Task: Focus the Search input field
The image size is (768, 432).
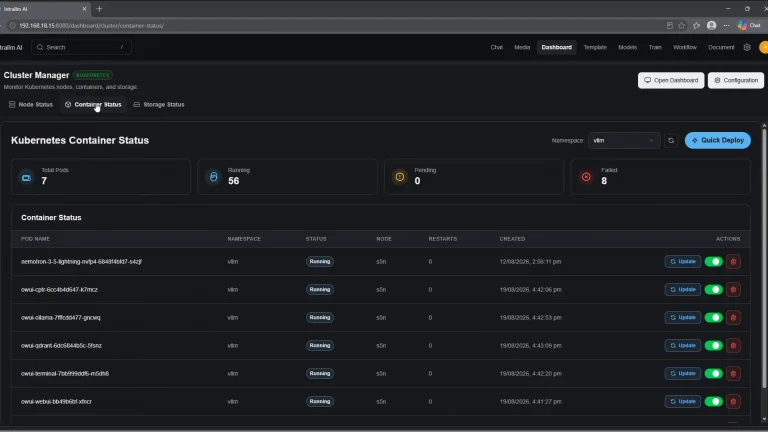Action: 82,48
